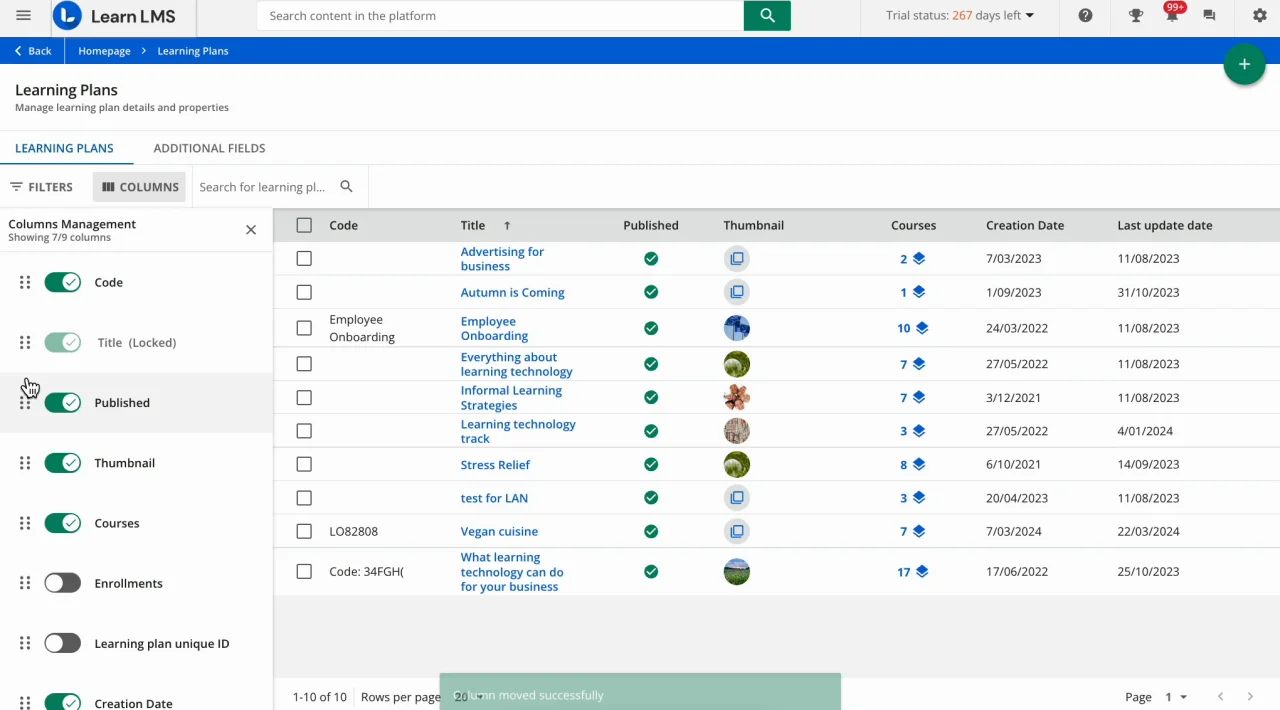Switch to the ADDITIONAL FIELDS tab
The width and height of the screenshot is (1280, 710).
point(209,148)
